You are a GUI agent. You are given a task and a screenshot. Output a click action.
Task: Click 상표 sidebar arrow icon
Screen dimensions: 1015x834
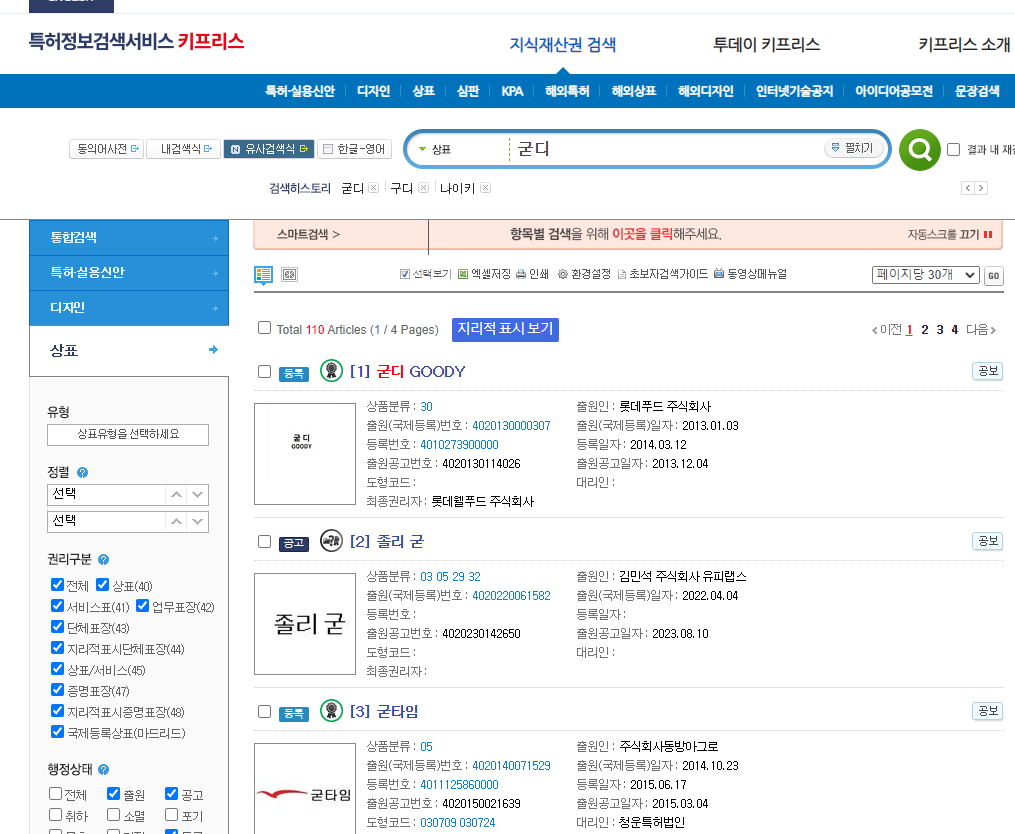click(213, 350)
